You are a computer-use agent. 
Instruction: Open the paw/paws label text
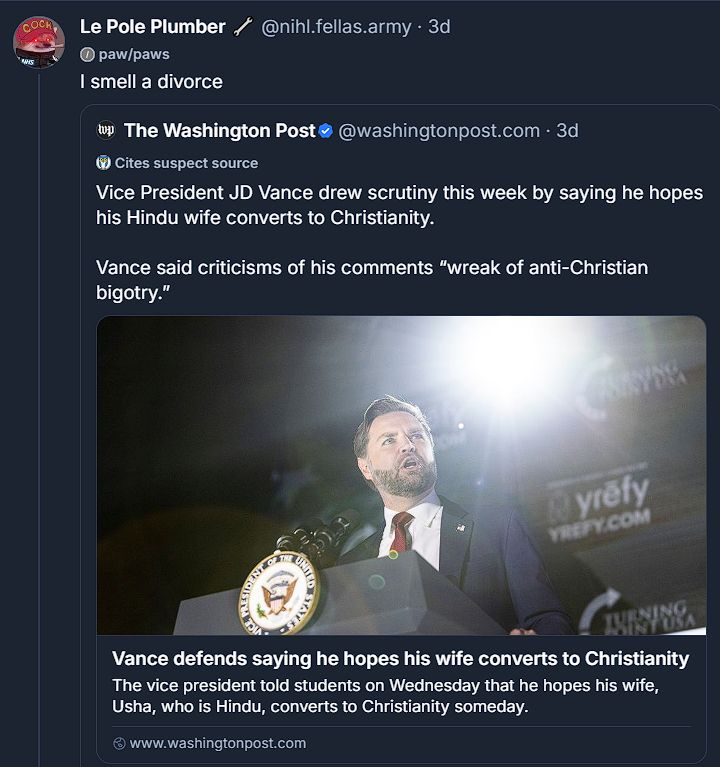134,55
